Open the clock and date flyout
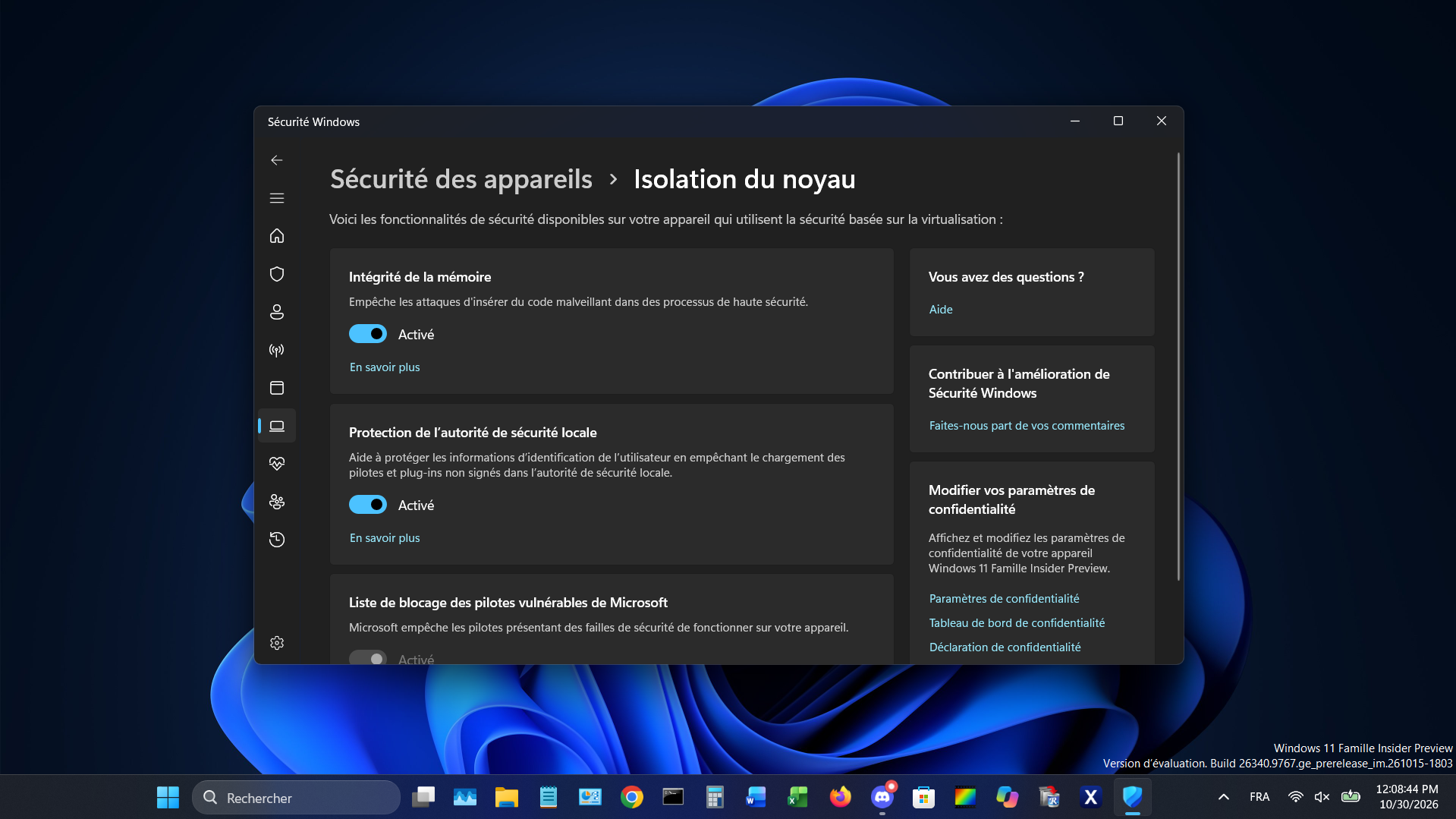Image resolution: width=1456 pixels, height=819 pixels. pyautogui.click(x=1407, y=797)
